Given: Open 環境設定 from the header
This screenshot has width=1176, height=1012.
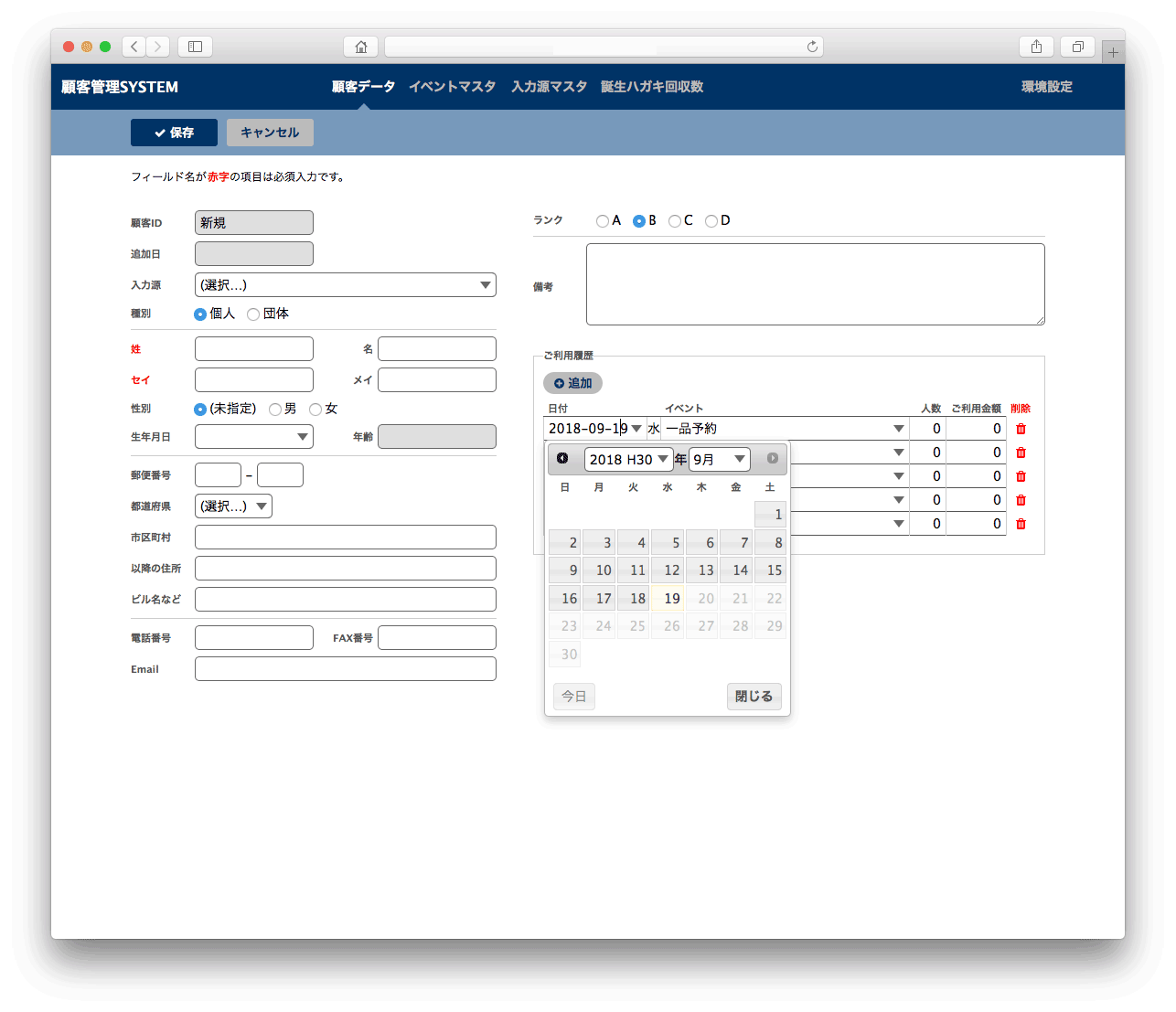Looking at the screenshot, I should pos(1047,87).
